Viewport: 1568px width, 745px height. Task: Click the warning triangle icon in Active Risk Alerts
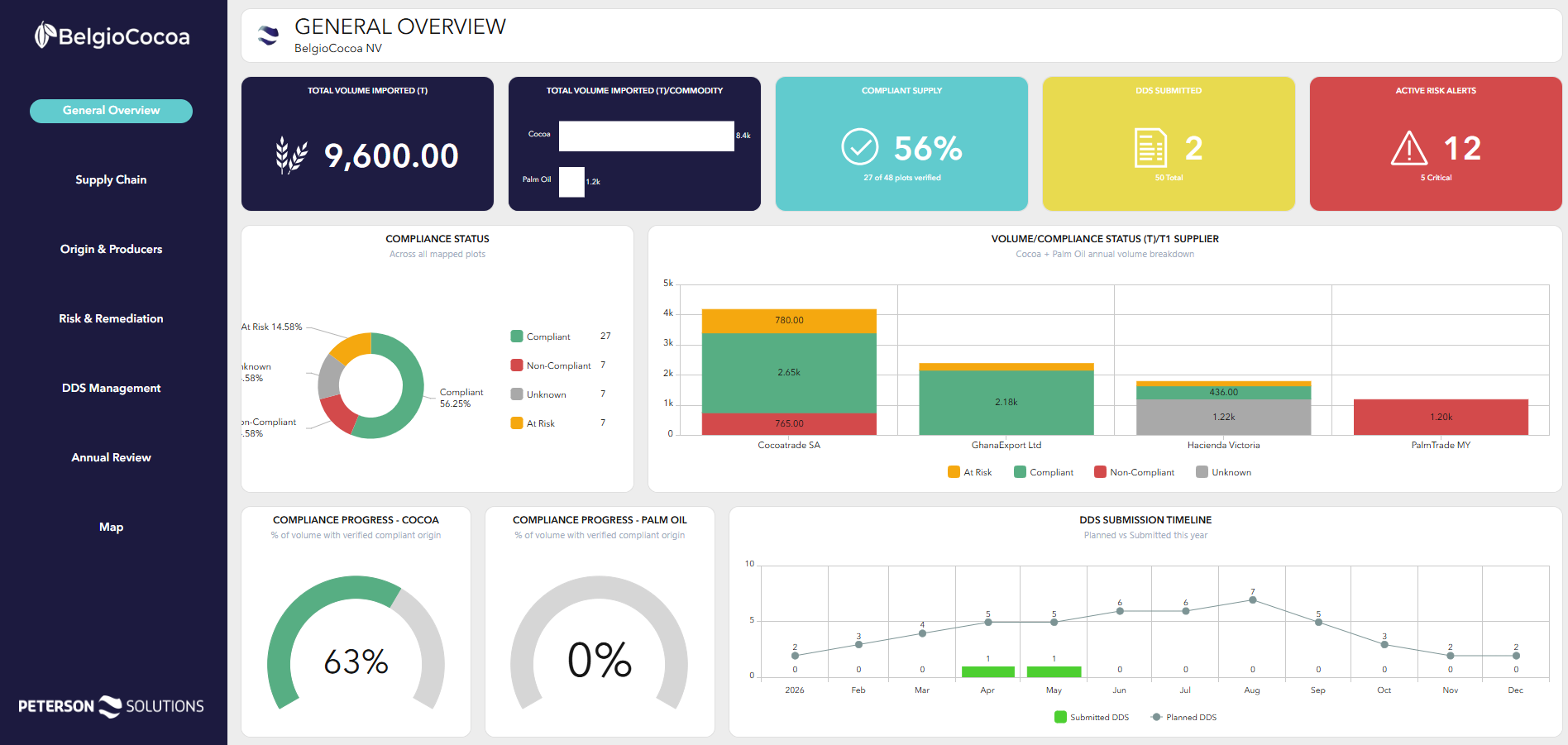[x=1409, y=148]
